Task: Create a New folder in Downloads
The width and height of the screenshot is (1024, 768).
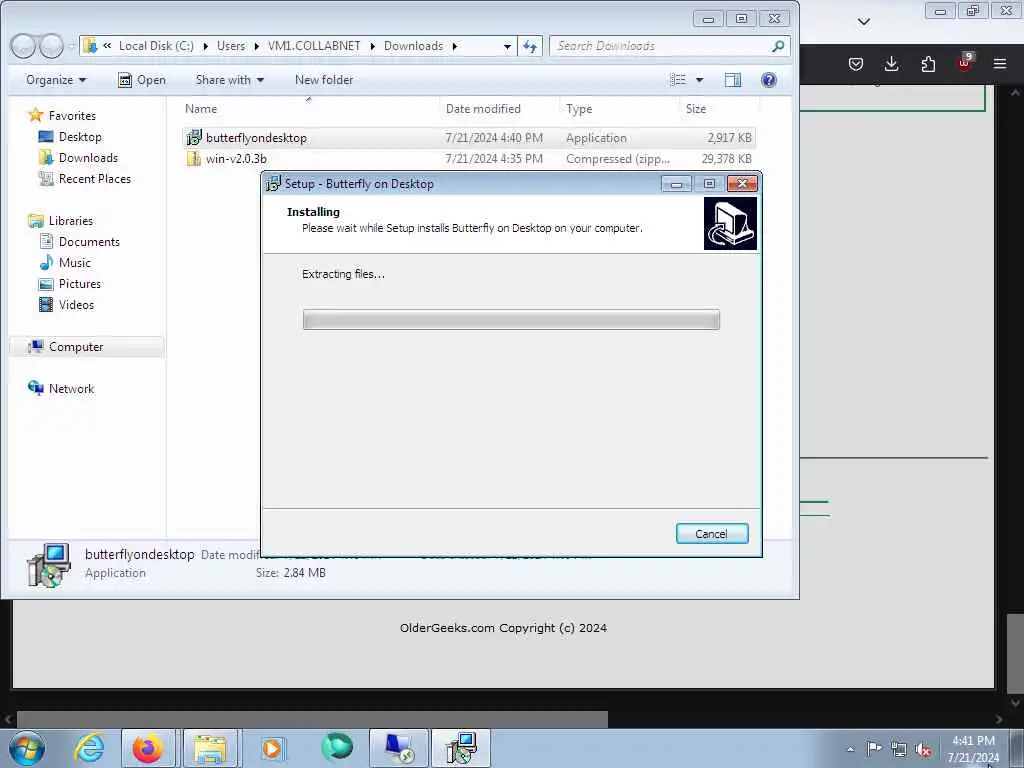Action: [x=324, y=80]
